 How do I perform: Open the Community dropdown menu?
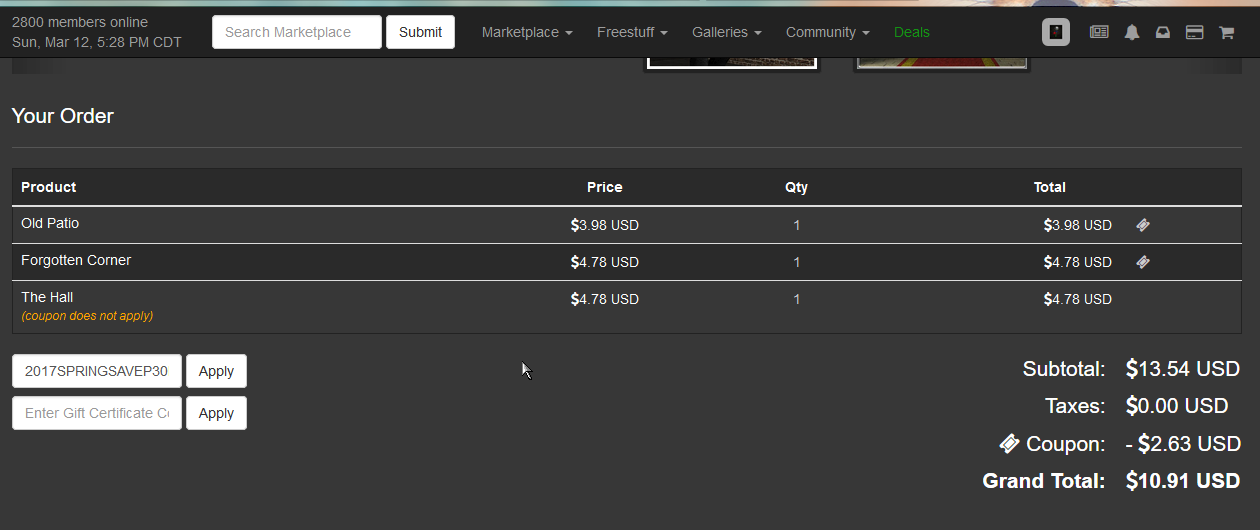tap(828, 32)
